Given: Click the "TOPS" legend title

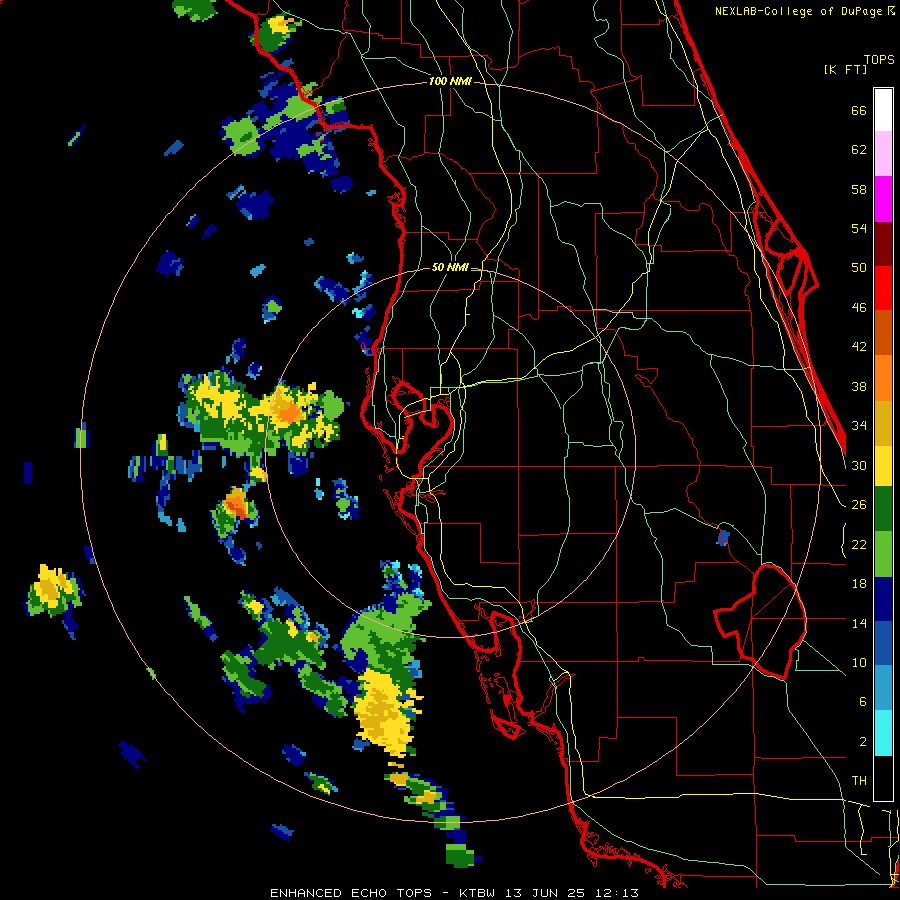Looking at the screenshot, I should tap(879, 60).
